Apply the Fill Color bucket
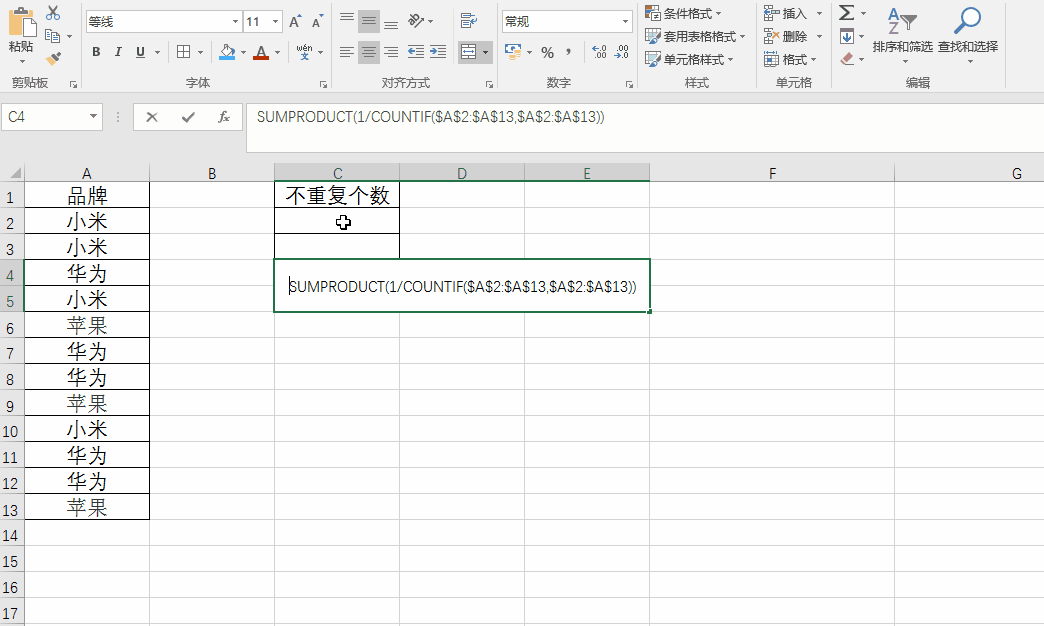 [x=227, y=51]
